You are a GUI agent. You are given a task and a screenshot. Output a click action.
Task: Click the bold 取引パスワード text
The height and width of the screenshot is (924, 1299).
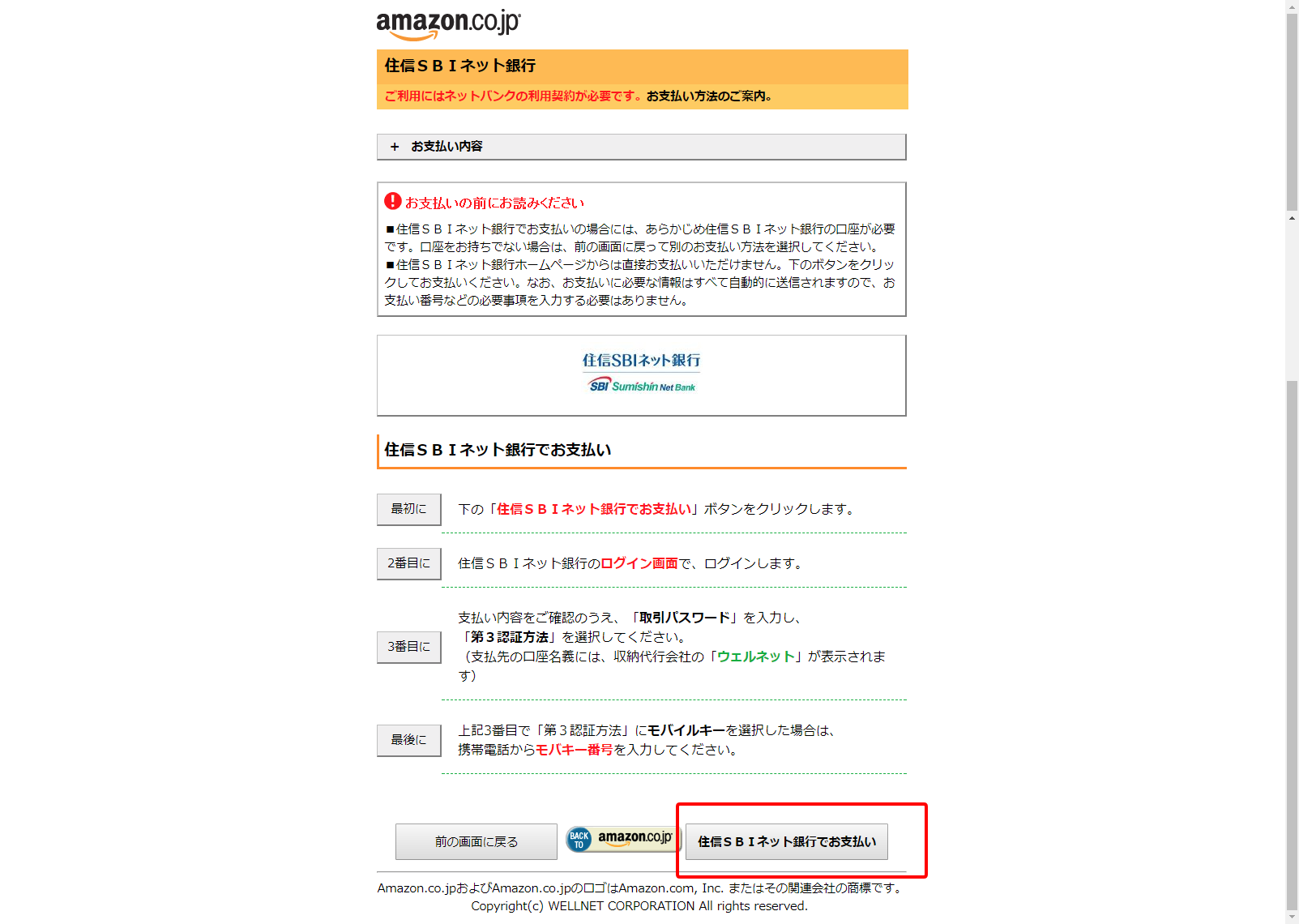685,618
